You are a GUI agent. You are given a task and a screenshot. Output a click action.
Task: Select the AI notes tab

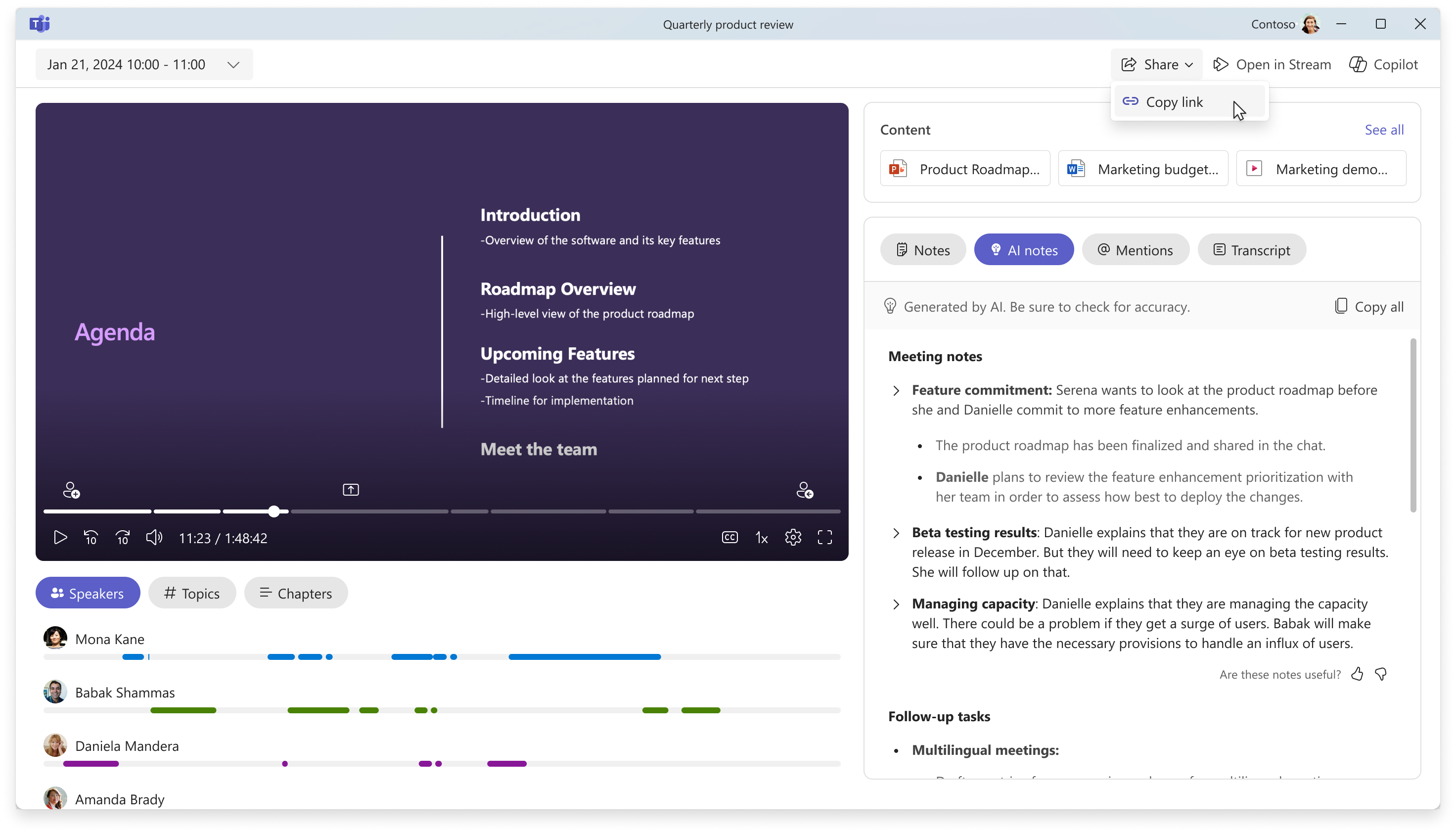(x=1024, y=250)
